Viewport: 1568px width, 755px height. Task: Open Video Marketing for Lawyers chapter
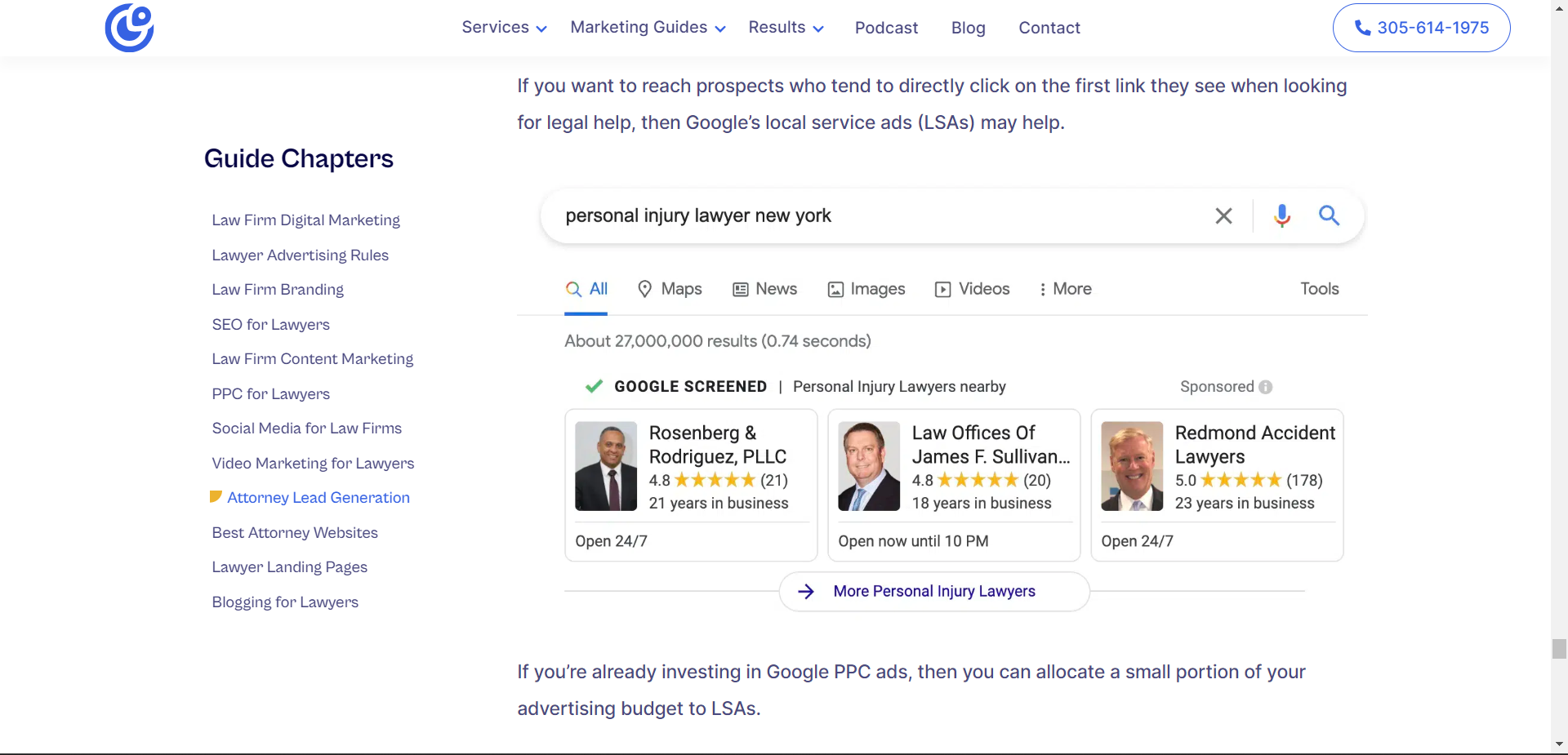click(x=313, y=463)
